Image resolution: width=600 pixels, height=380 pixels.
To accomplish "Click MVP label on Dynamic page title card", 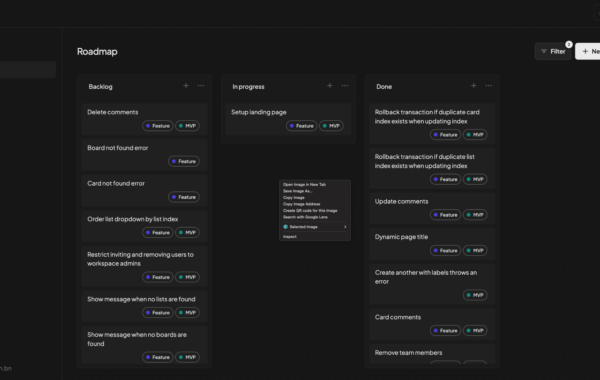I will [x=475, y=250].
